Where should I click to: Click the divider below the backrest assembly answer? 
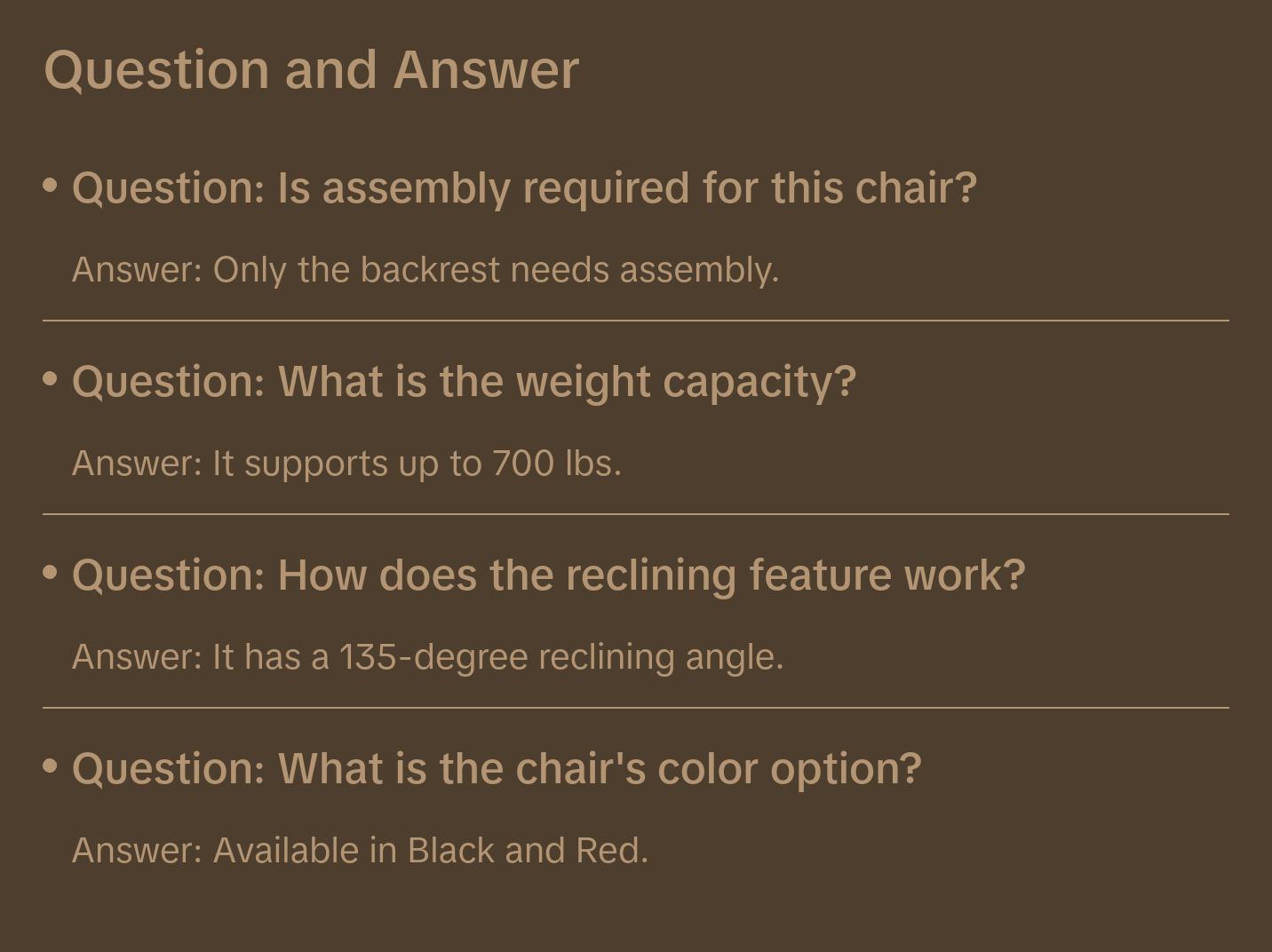(636, 321)
